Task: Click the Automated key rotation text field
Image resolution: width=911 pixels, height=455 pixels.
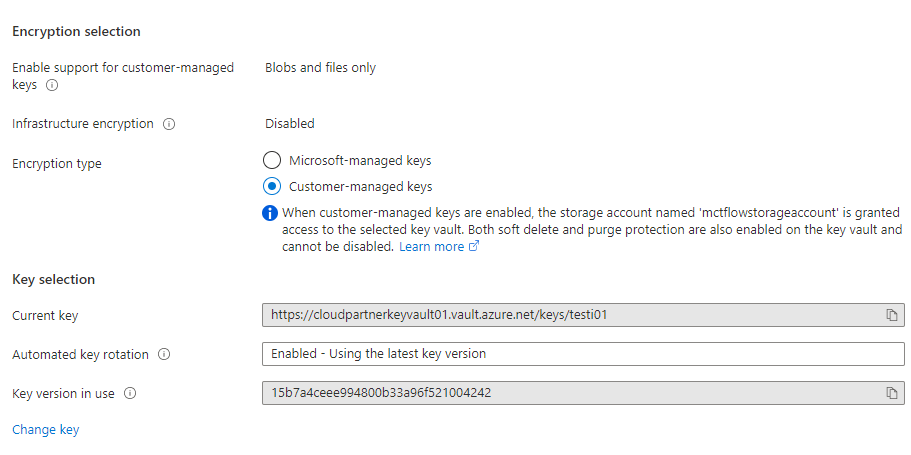Action: (x=582, y=354)
